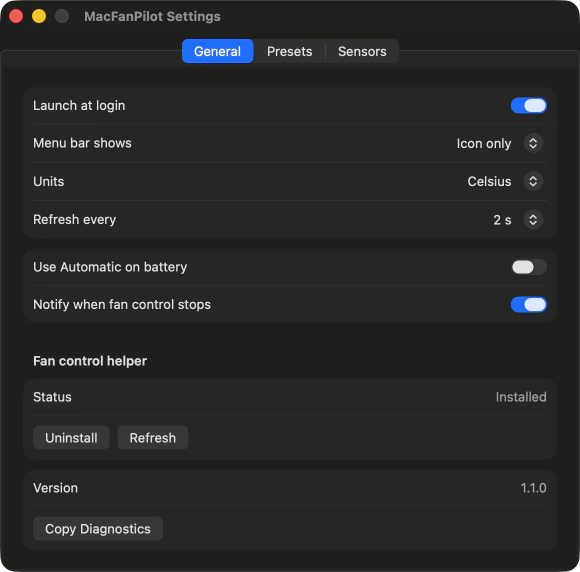The width and height of the screenshot is (580, 572).
Task: Open the Menu bar shows popup arrows
Action: coord(533,143)
